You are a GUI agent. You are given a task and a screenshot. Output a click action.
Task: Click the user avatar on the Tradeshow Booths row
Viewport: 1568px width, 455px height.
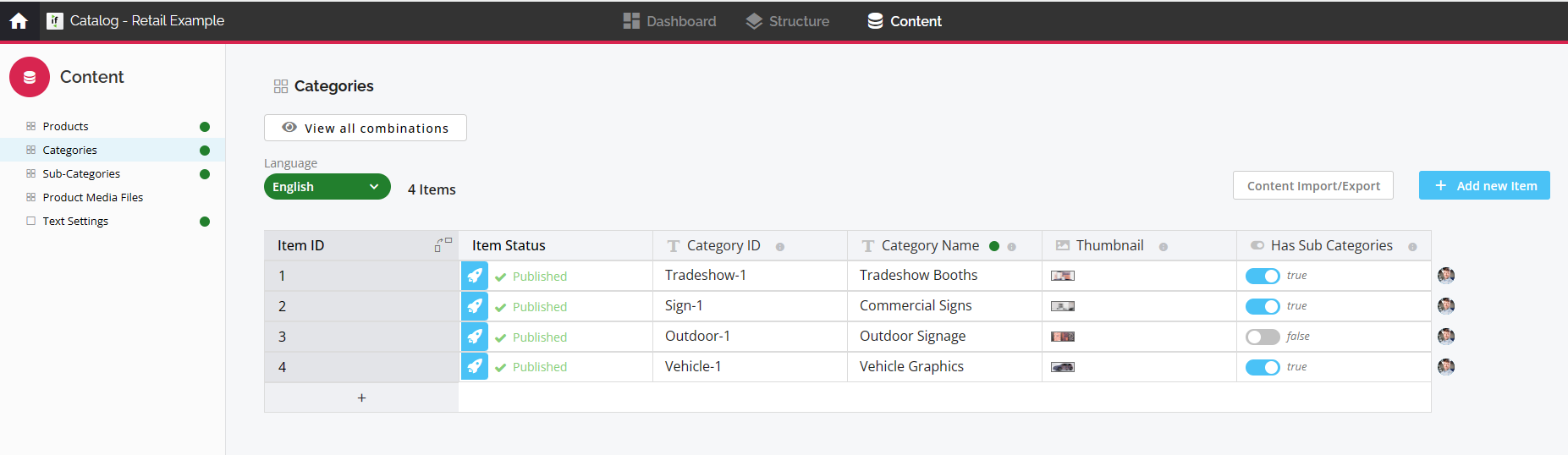pos(1446,276)
